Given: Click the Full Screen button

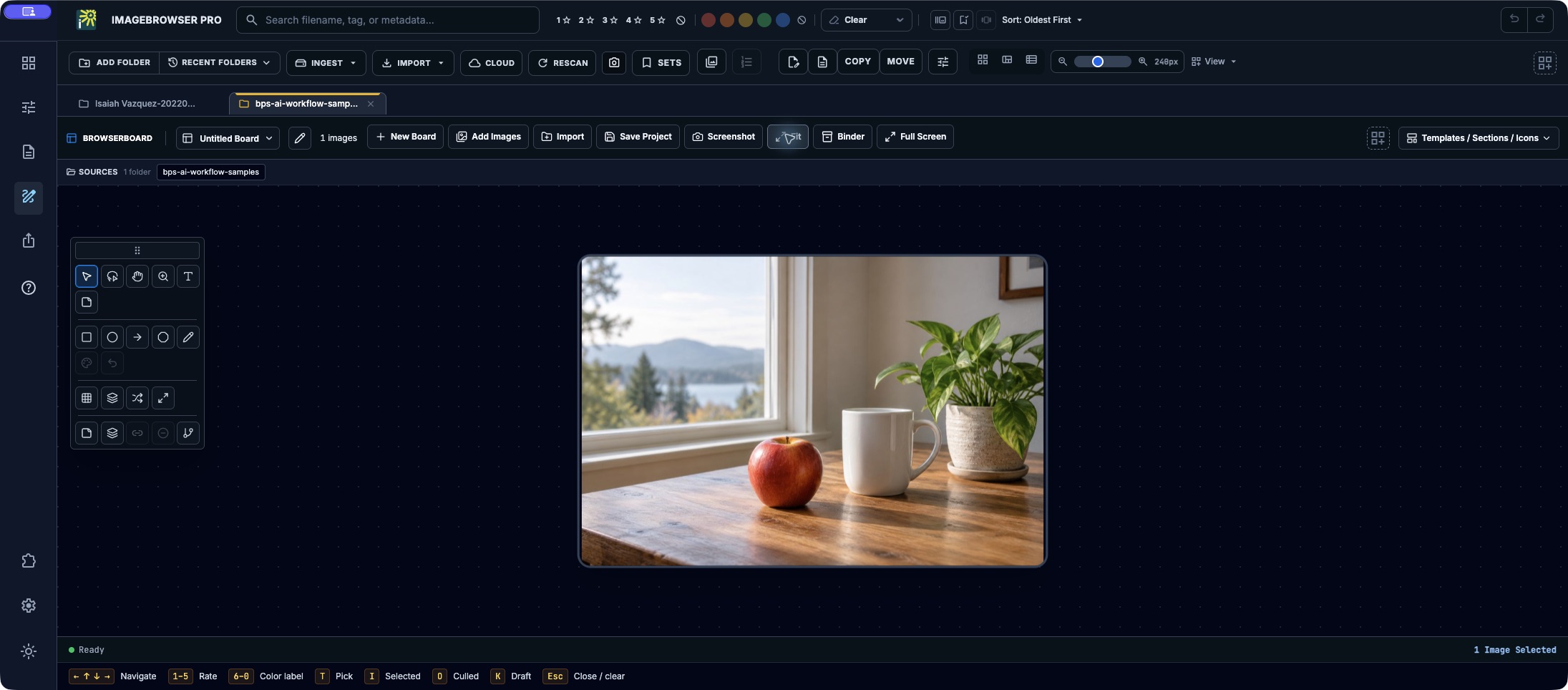Looking at the screenshot, I should point(915,137).
